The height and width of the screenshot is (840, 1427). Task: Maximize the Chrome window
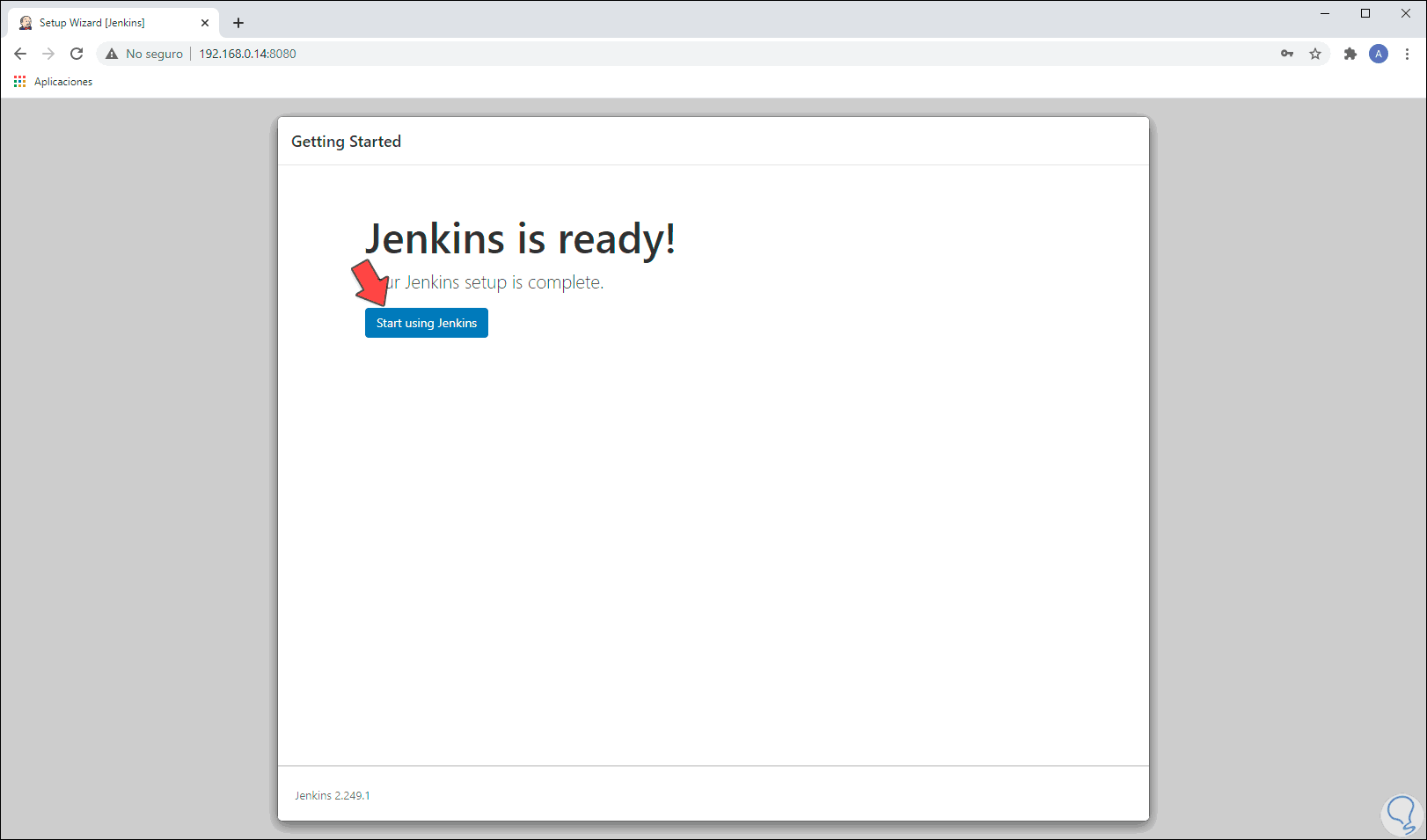click(1365, 13)
